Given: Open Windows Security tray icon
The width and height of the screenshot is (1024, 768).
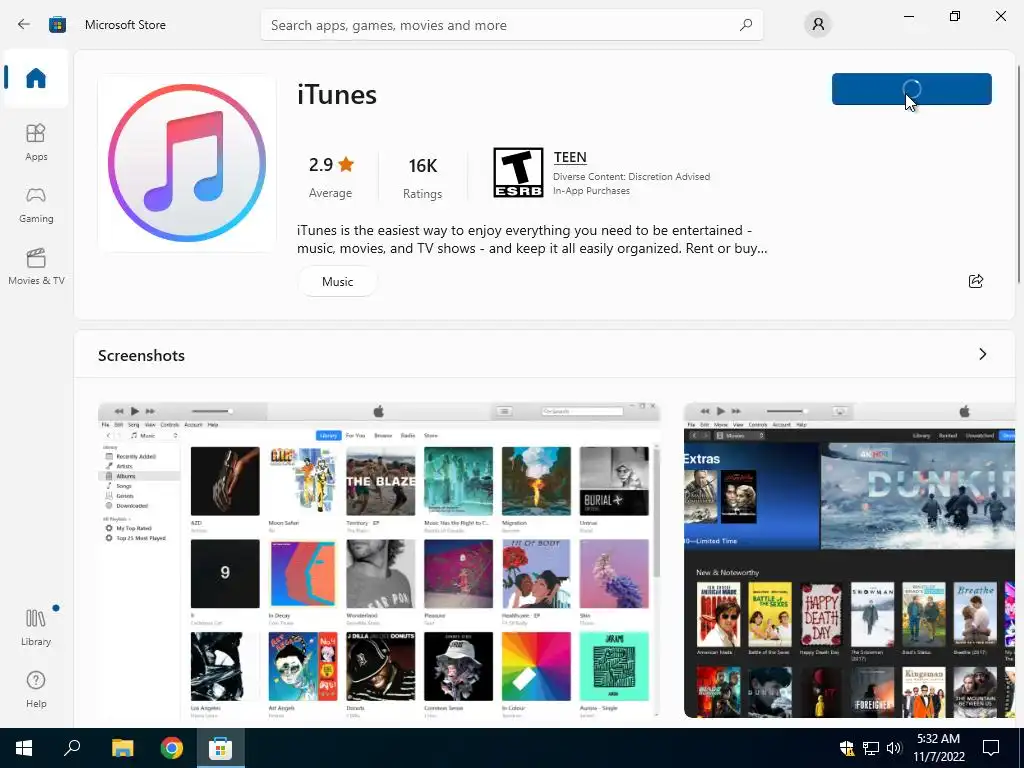Looking at the screenshot, I should click(847, 748).
